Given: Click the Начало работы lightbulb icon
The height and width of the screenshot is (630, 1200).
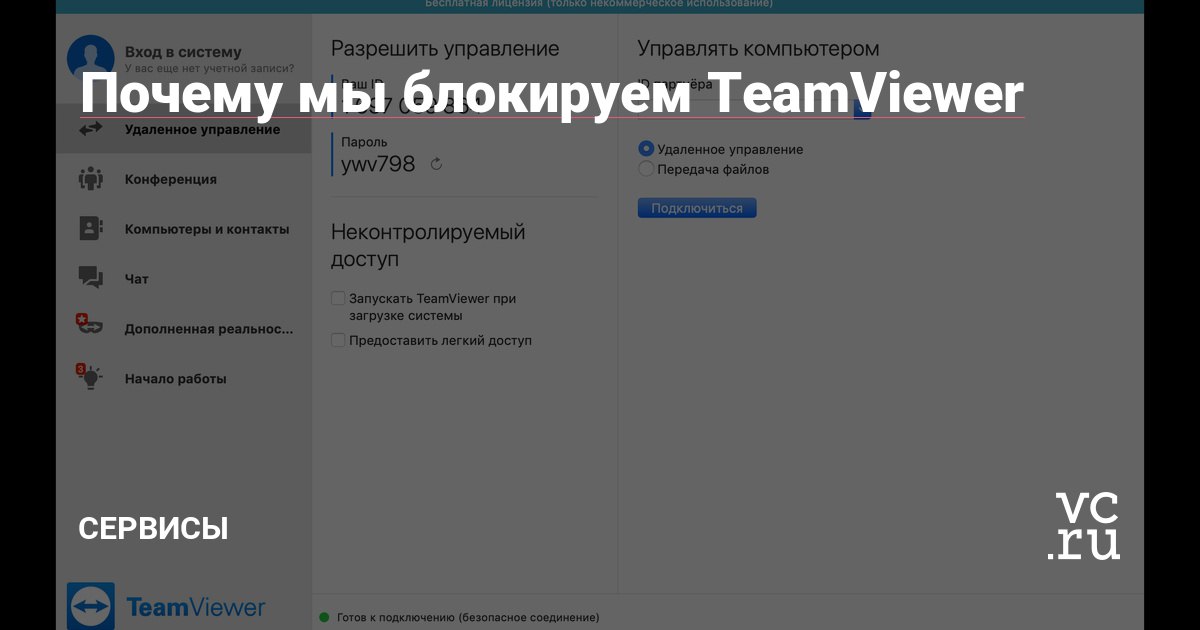Looking at the screenshot, I should (89, 376).
